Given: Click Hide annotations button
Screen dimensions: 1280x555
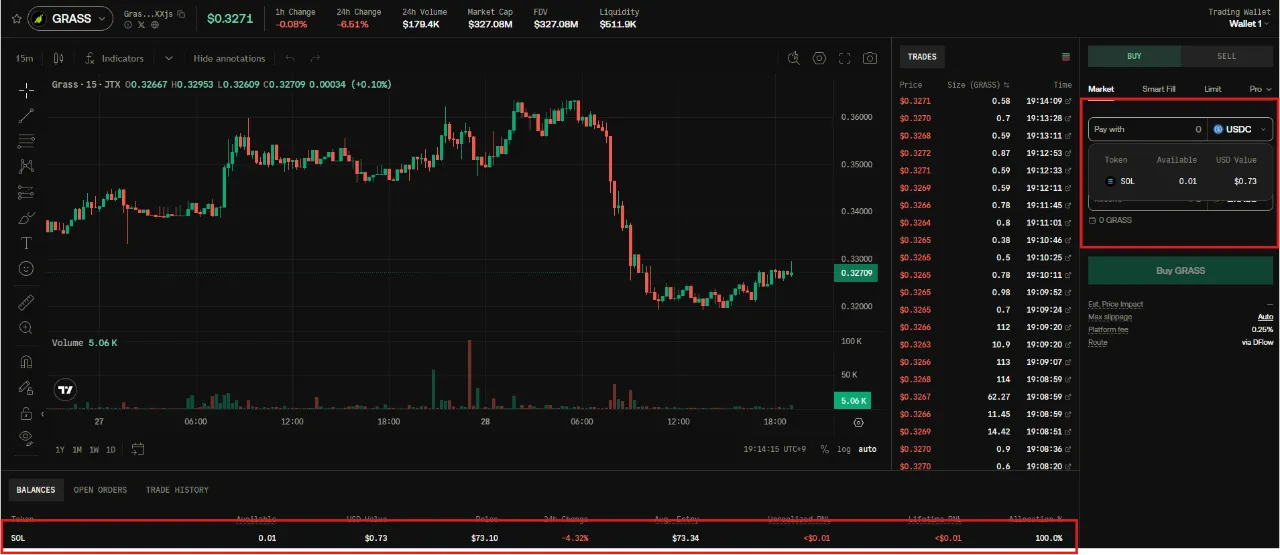Looking at the screenshot, I should (229, 58).
